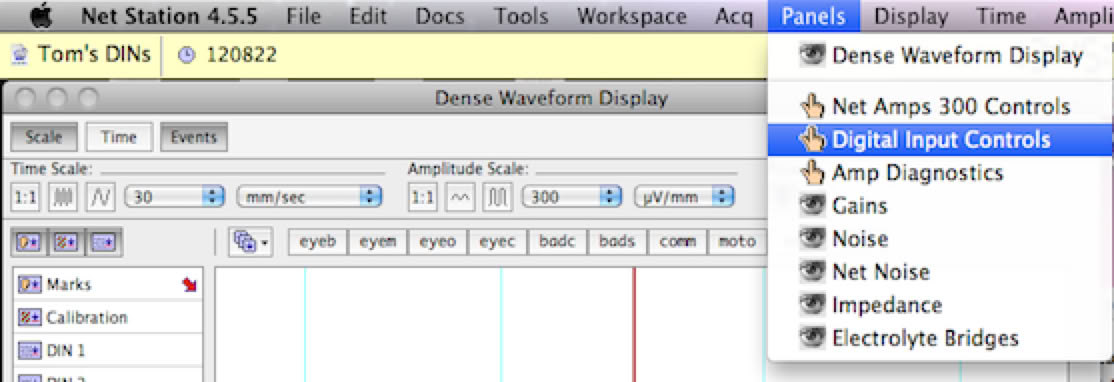Click the clock session 120822 label
Screen dimensions: 1114x382
227,55
